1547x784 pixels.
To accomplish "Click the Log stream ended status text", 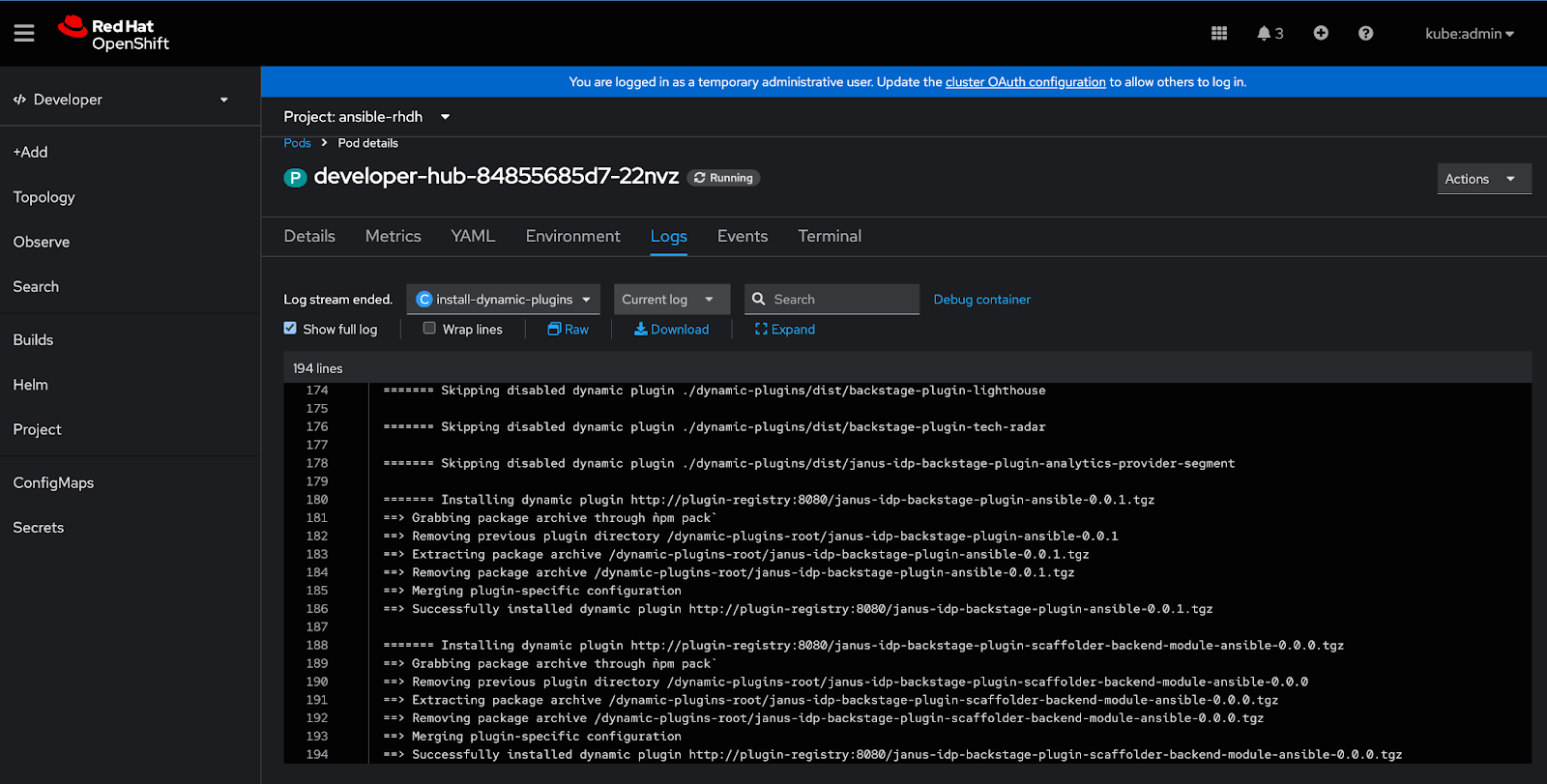I will [x=337, y=300].
